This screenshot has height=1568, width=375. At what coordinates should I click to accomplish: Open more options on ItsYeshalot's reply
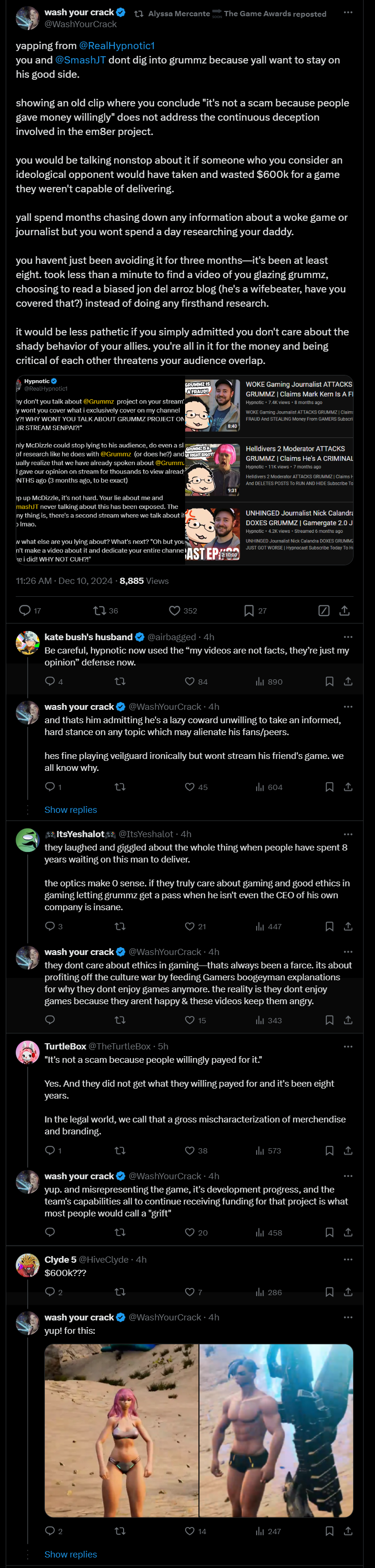[x=348, y=834]
